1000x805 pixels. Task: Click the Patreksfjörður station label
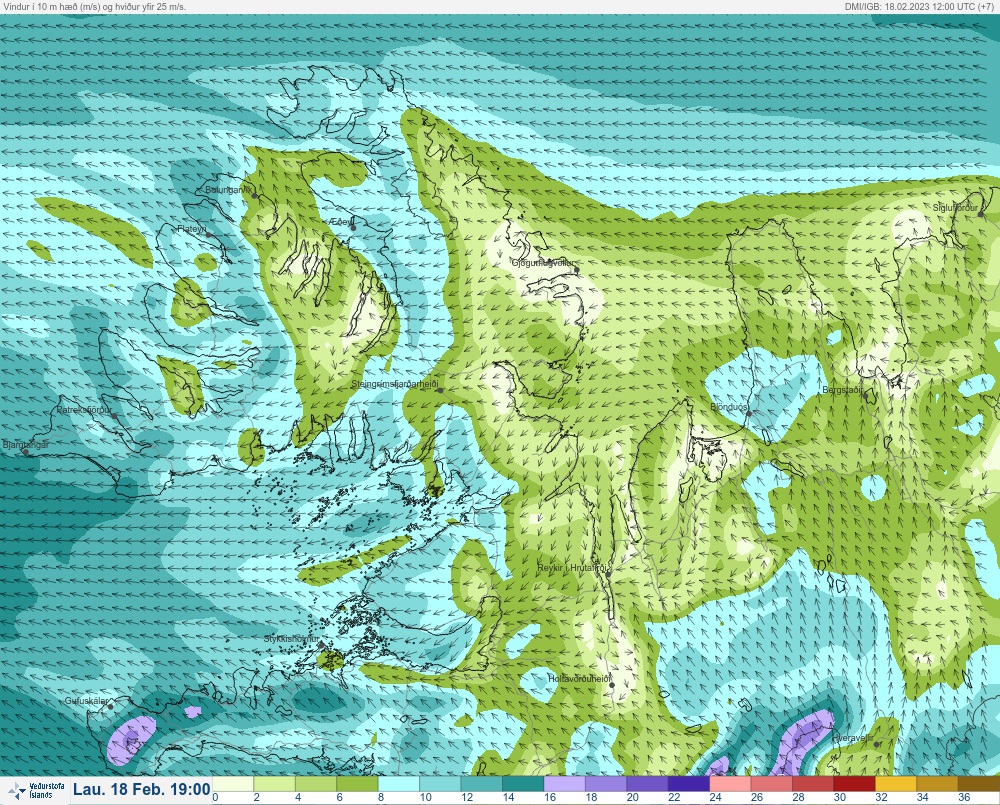pyautogui.click(x=84, y=410)
